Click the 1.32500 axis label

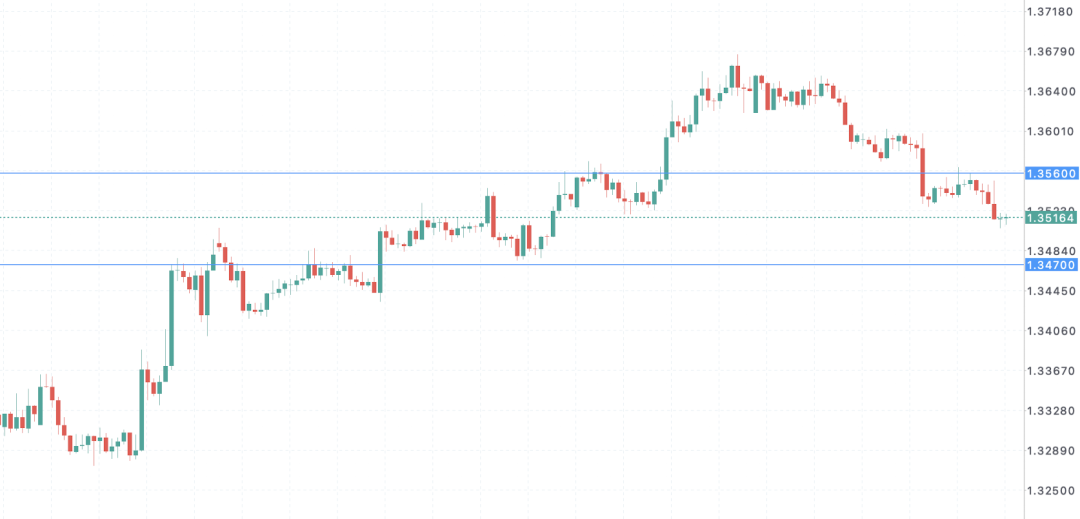click(1050, 491)
